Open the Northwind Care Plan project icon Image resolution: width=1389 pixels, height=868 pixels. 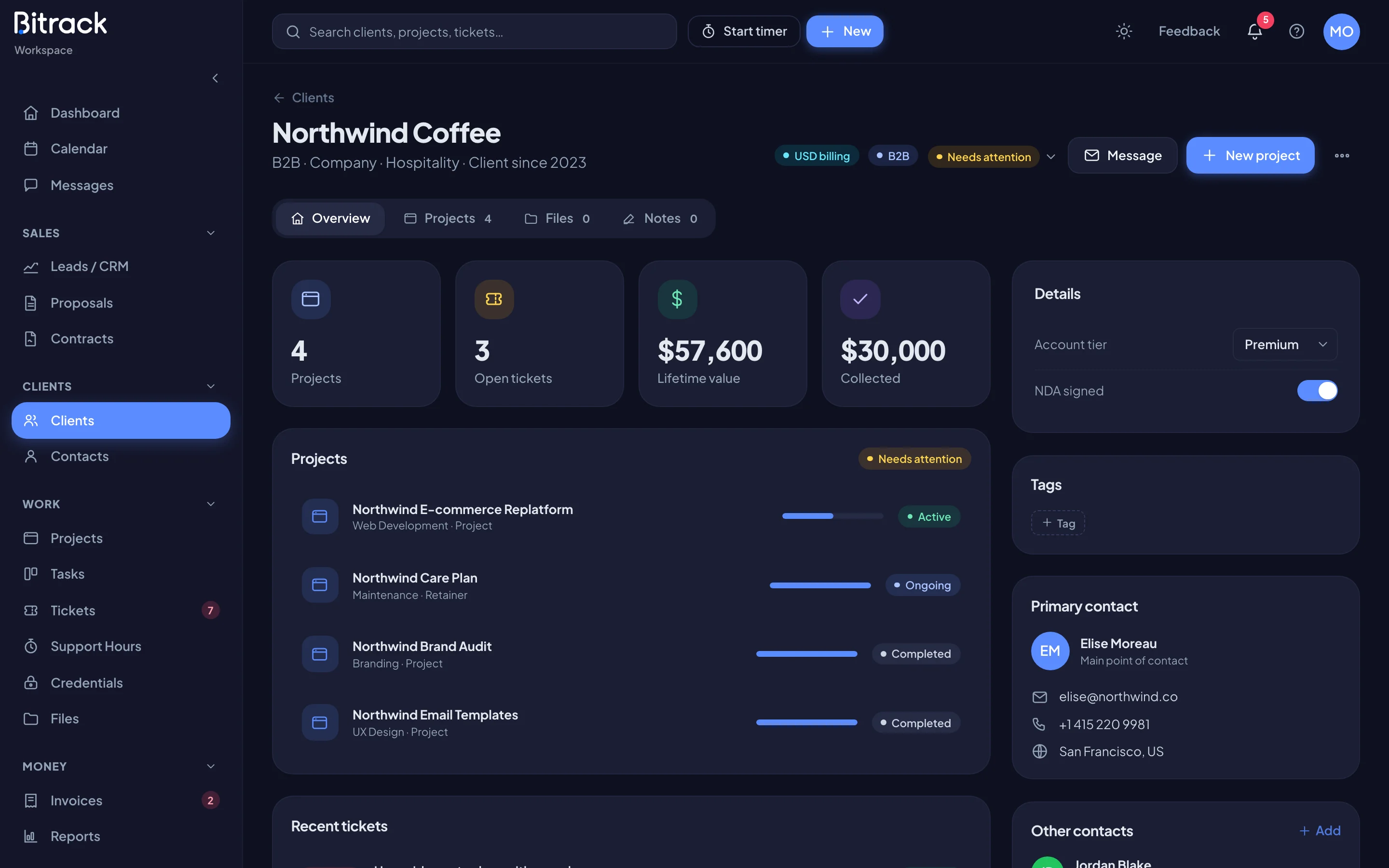pyautogui.click(x=320, y=585)
